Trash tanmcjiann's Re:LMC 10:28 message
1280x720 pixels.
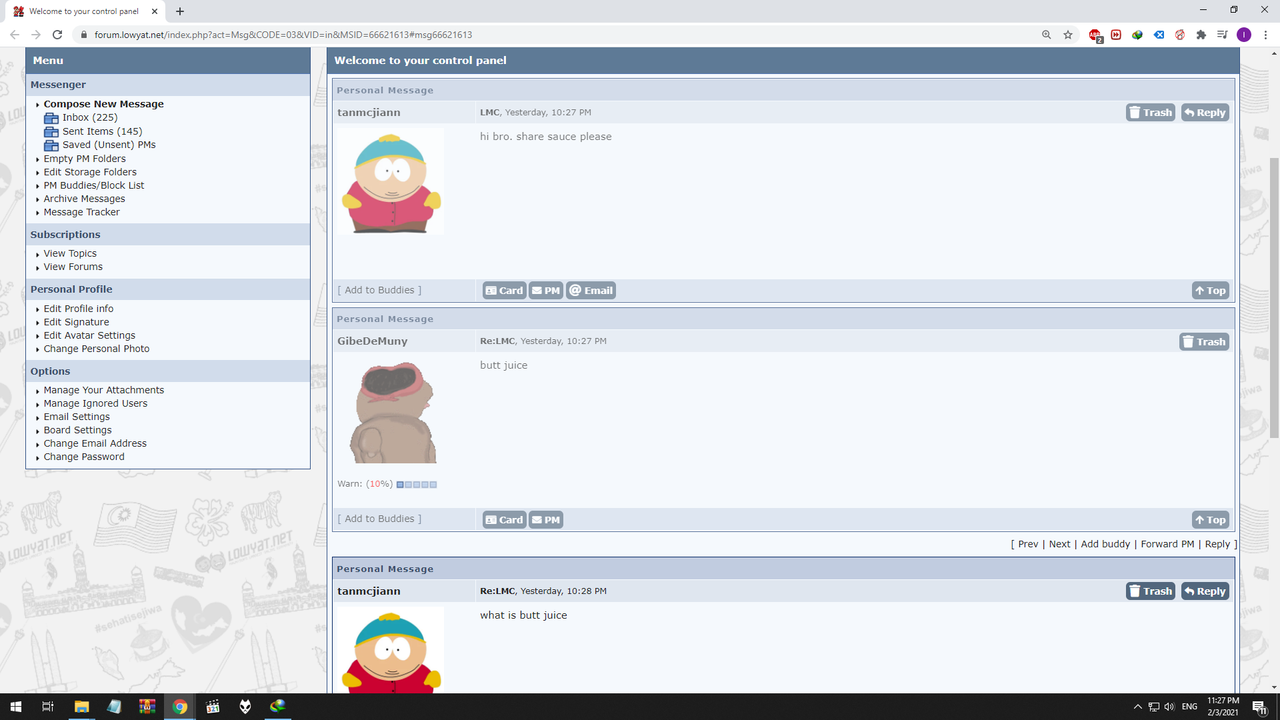1150,591
